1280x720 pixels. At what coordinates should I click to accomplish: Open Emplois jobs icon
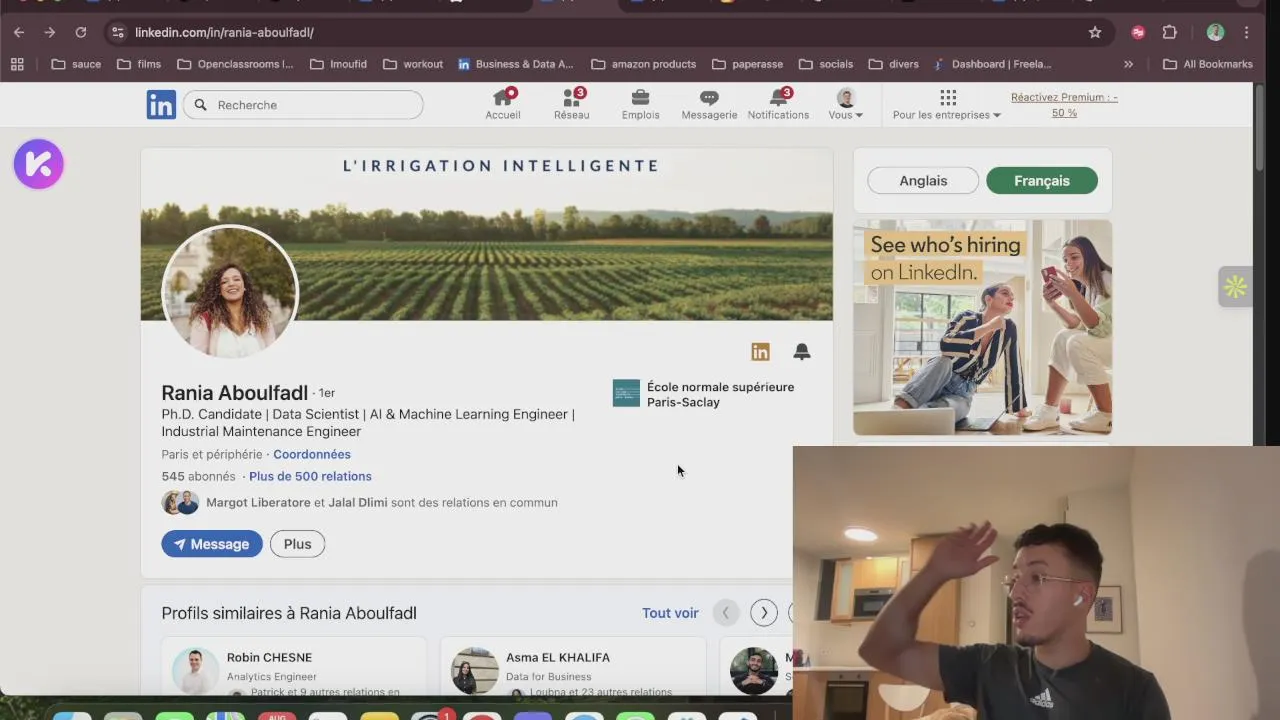pos(640,104)
